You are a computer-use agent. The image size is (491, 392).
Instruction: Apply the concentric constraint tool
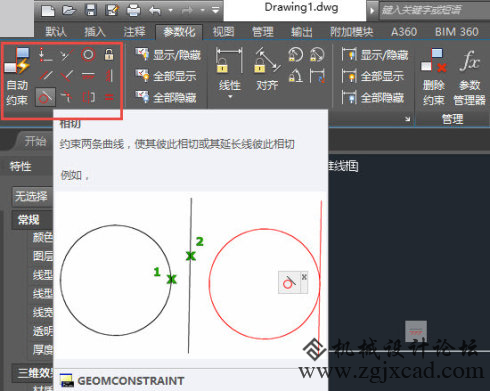[88, 54]
